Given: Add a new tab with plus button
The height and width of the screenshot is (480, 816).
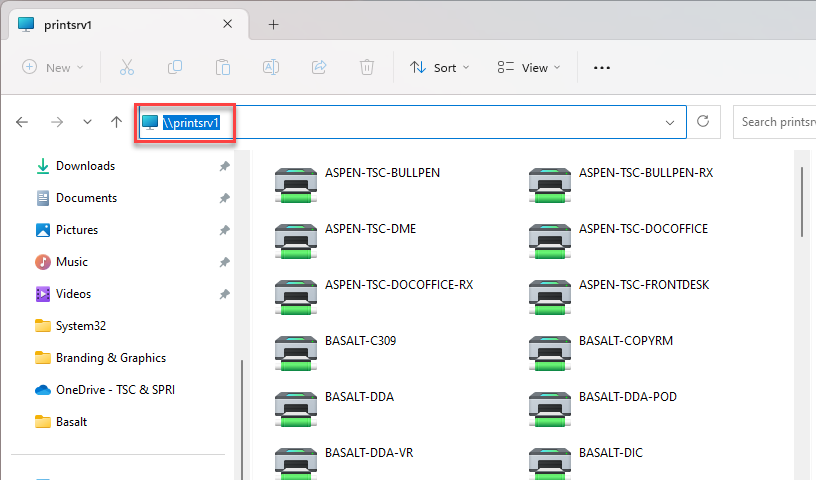Looking at the screenshot, I should [273, 24].
